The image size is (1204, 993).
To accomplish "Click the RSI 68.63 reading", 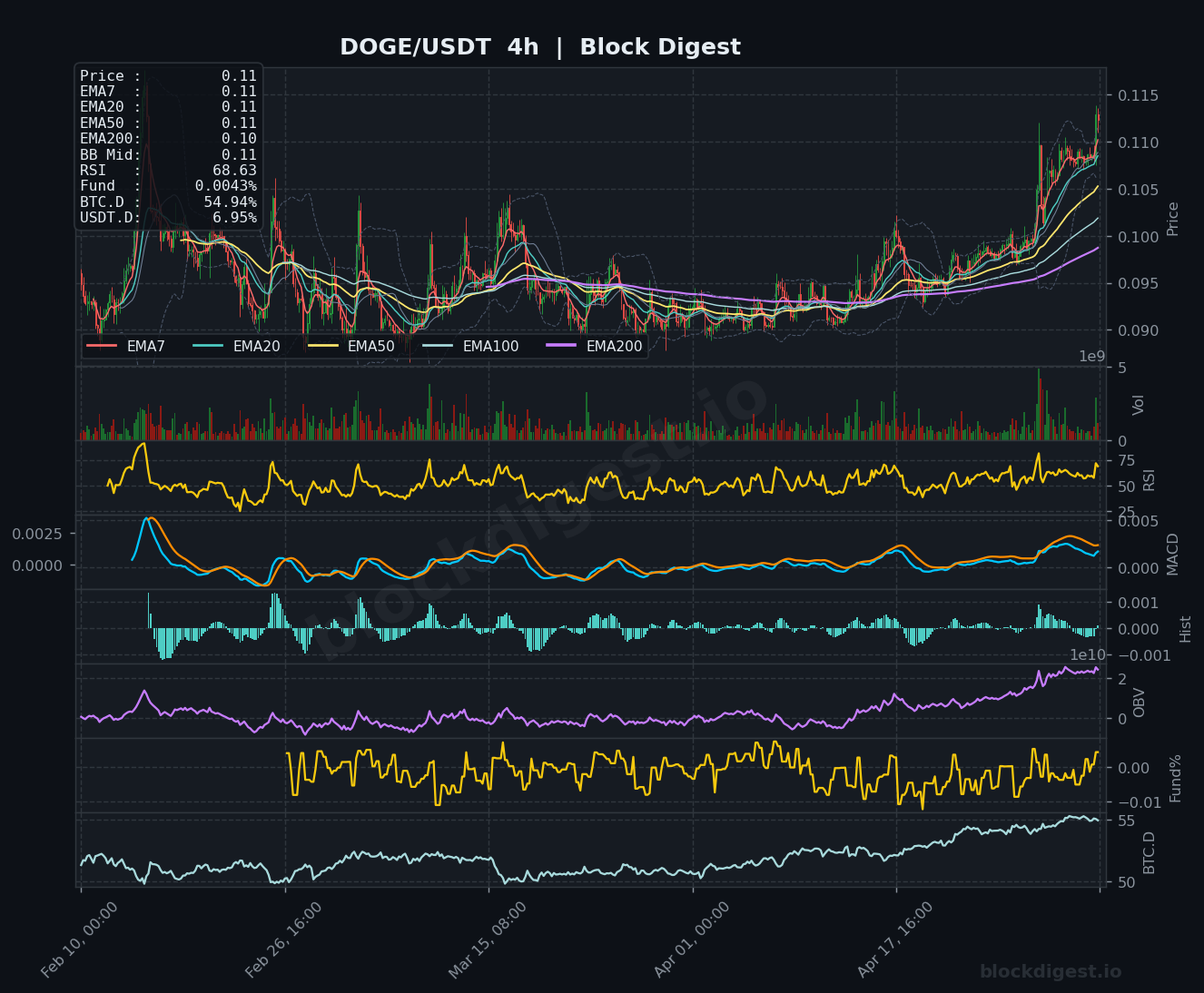I will (168, 171).
